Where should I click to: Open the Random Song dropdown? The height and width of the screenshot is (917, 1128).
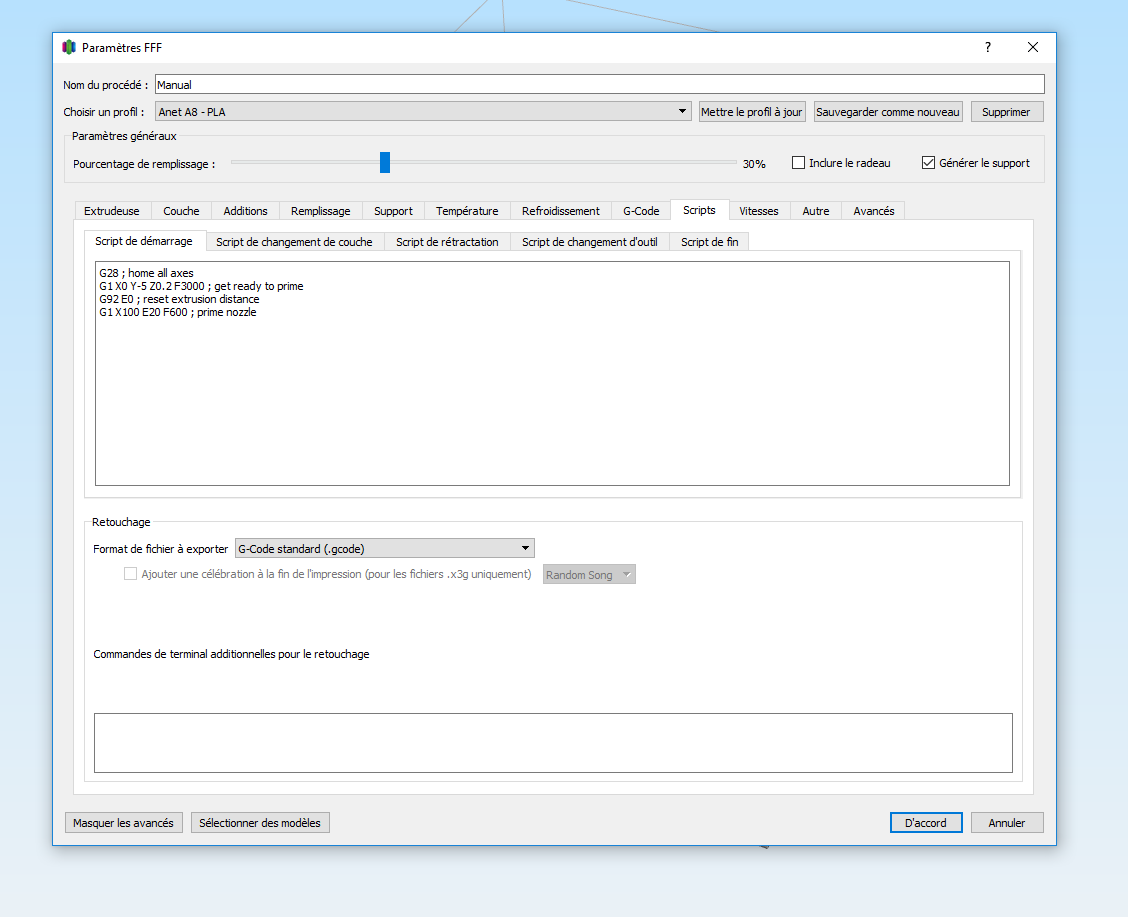click(x=589, y=575)
